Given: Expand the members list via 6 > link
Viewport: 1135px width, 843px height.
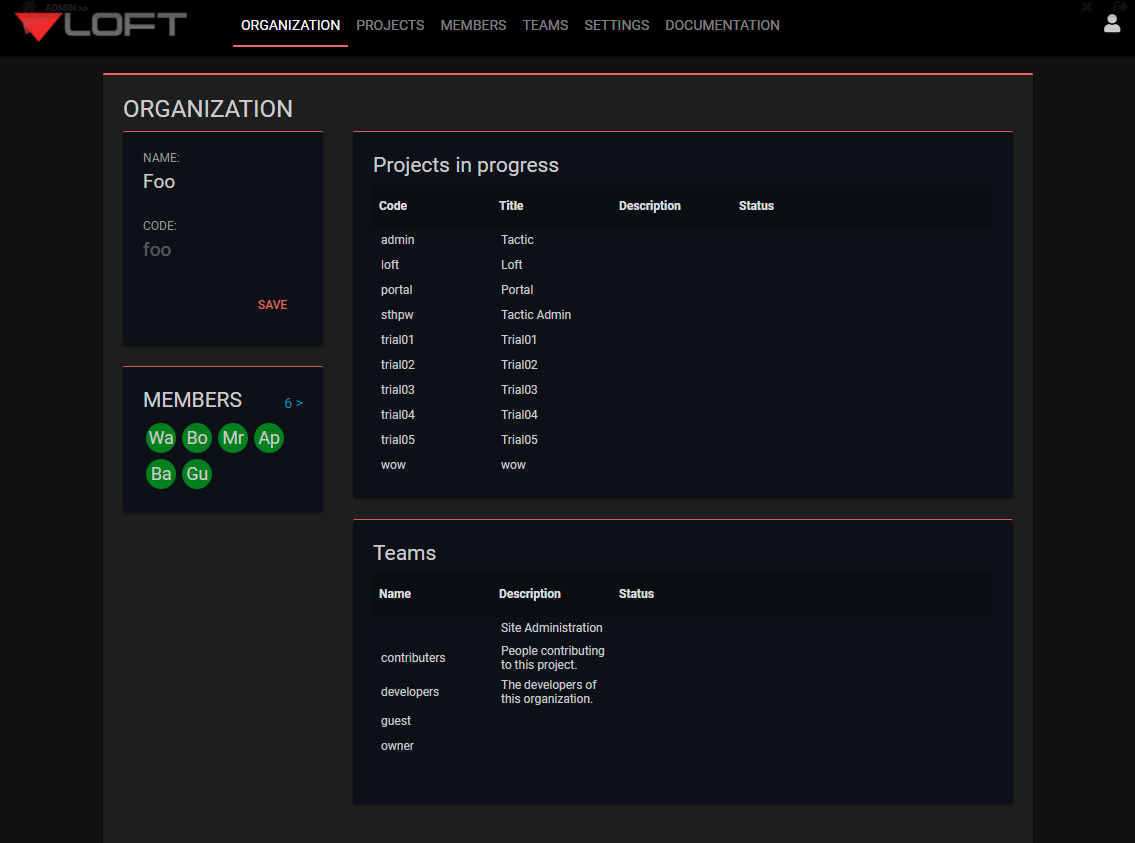Looking at the screenshot, I should point(293,403).
